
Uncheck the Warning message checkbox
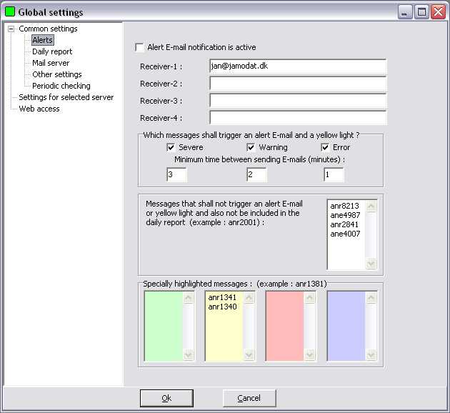pyautogui.click(x=251, y=147)
